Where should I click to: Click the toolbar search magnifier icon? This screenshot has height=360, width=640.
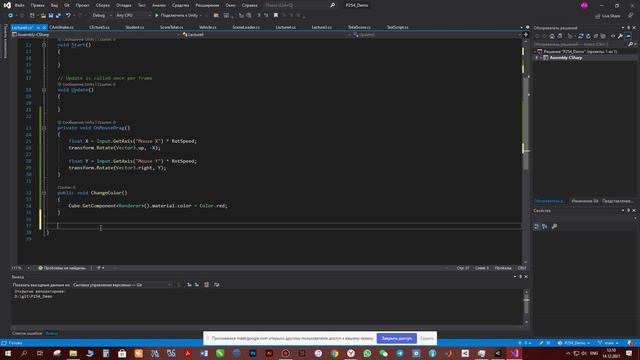(333, 5)
